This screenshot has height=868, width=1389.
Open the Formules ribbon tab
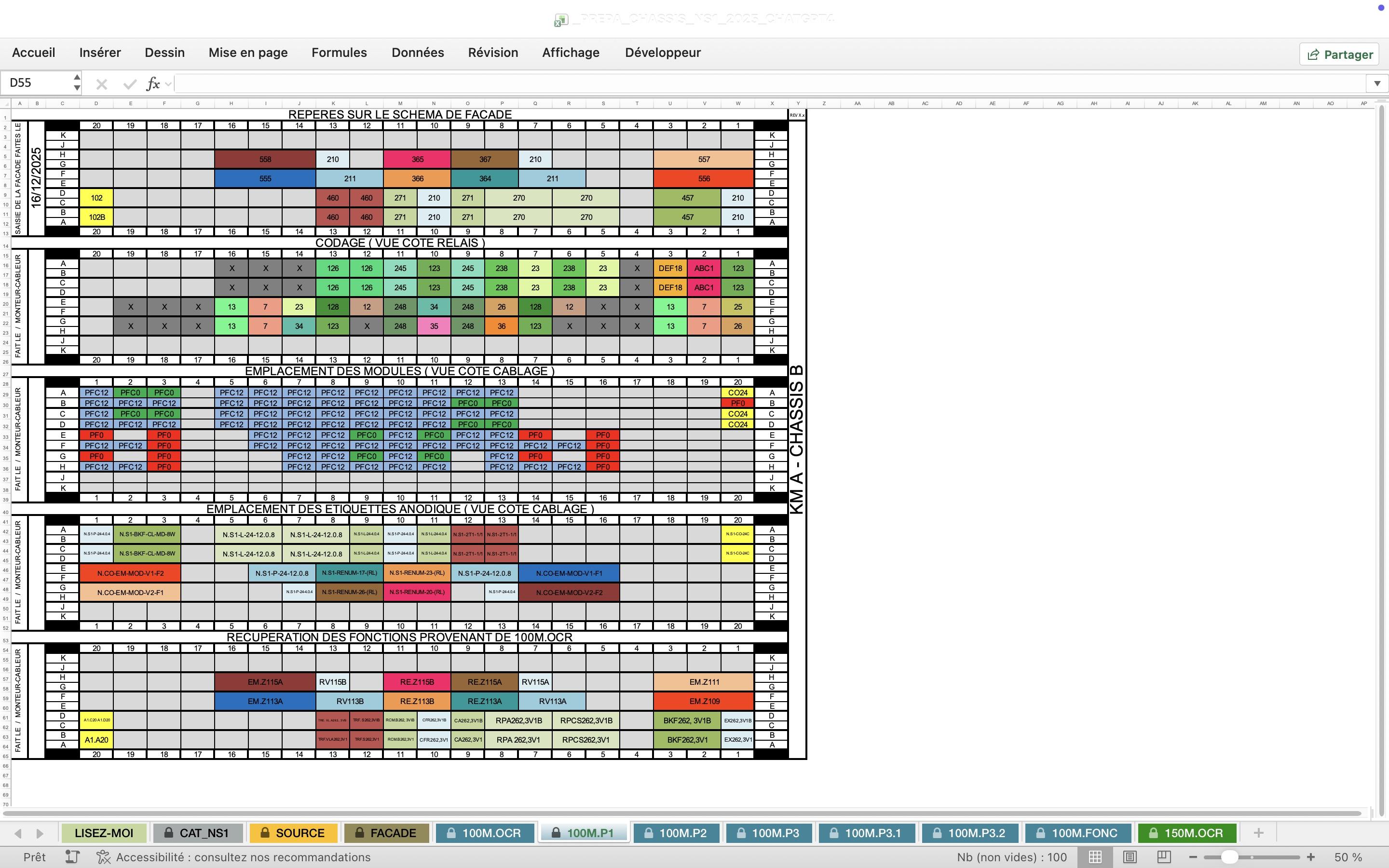339,53
